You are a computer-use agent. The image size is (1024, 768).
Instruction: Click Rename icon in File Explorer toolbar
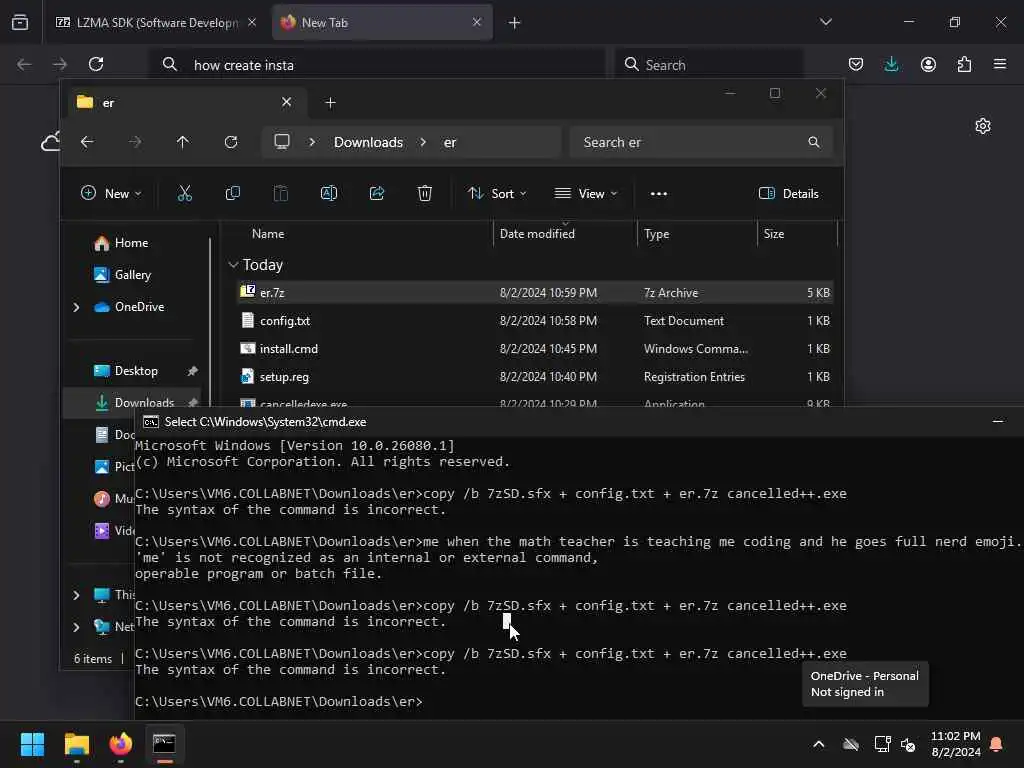[x=328, y=193]
